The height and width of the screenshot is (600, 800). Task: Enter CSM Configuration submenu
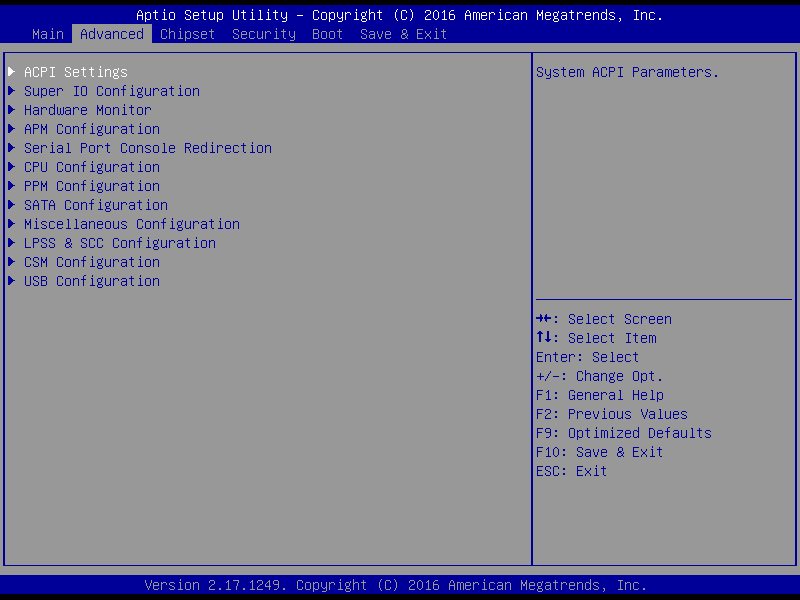pos(92,262)
